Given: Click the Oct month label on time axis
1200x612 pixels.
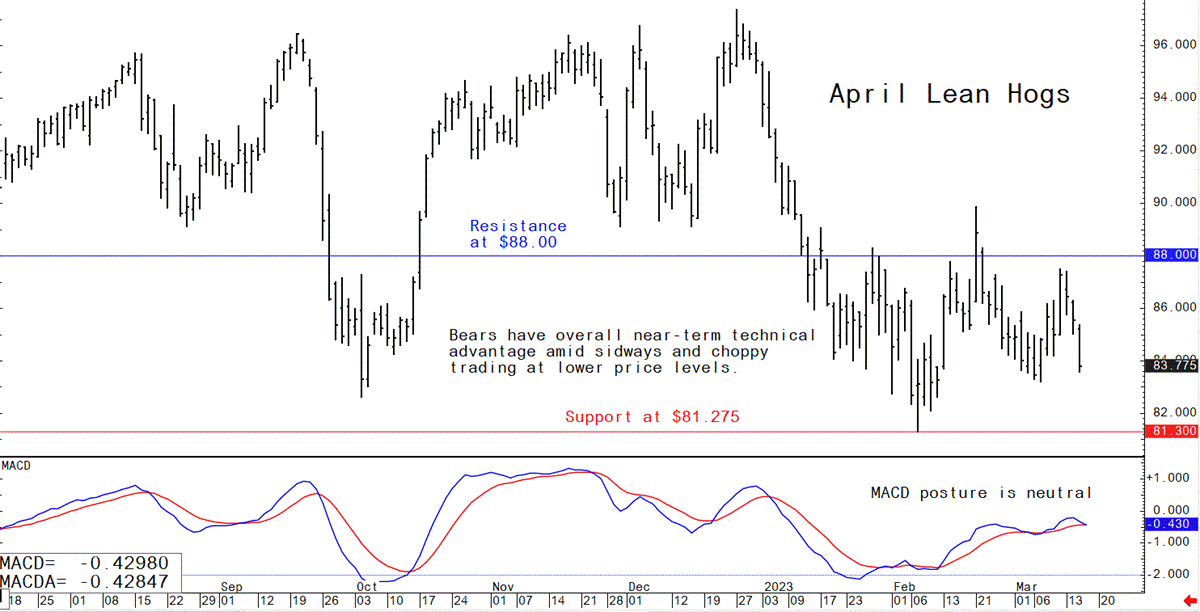Looking at the screenshot, I should (367, 587).
